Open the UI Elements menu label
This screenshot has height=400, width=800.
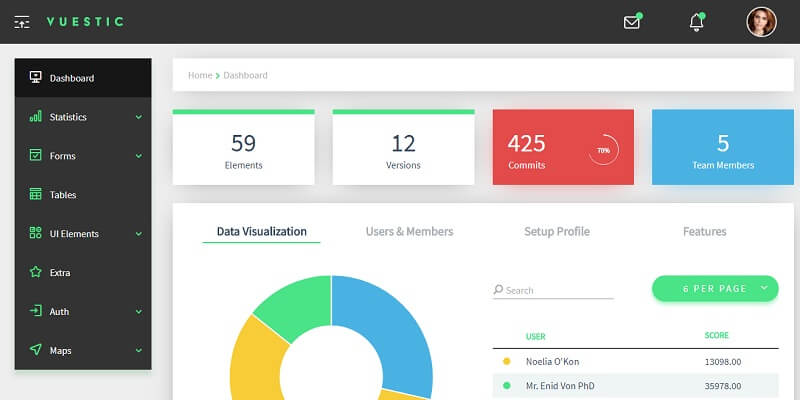point(74,234)
